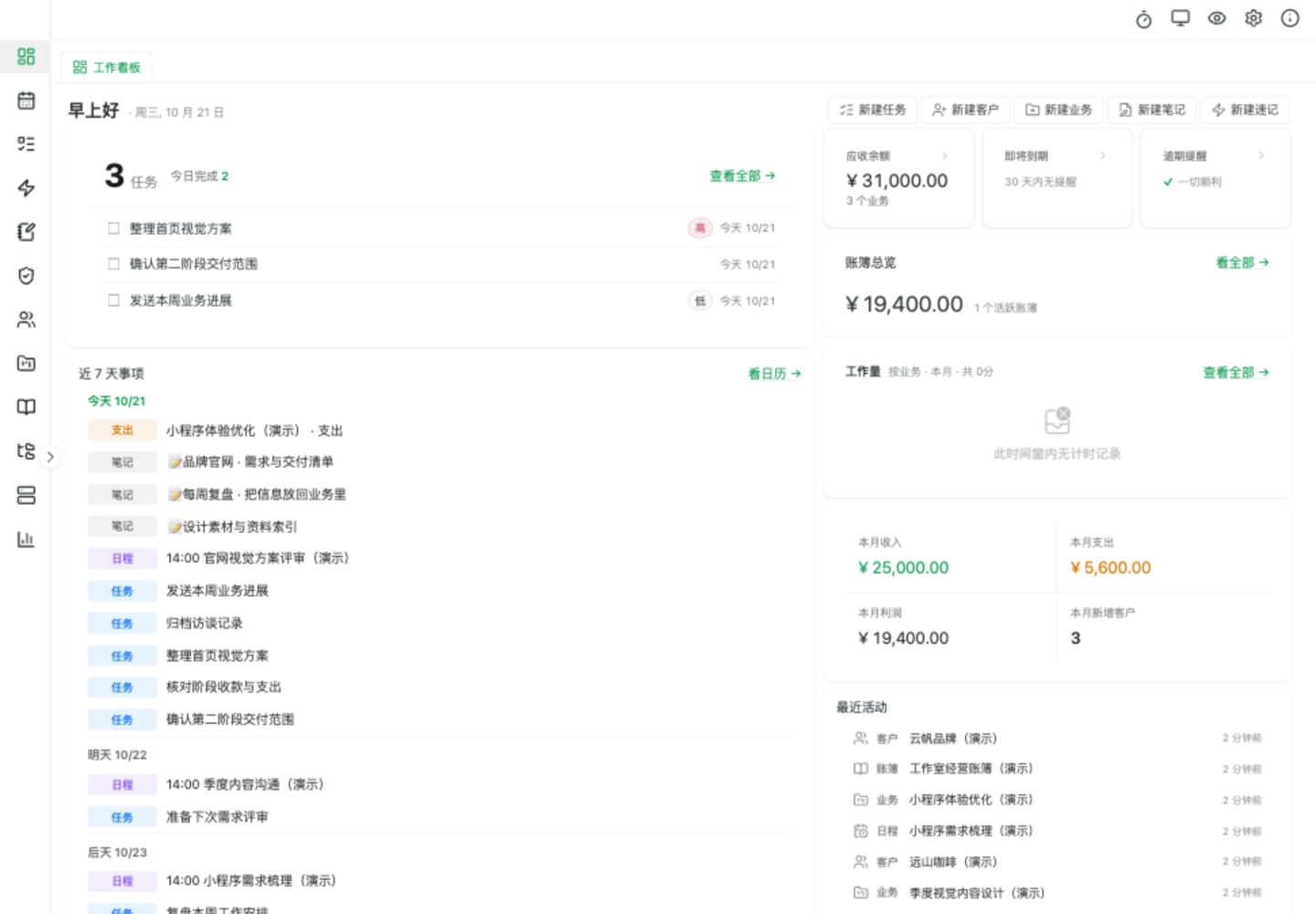Open the 逾期提醒 card arrow
Viewport: 1316px width, 914px height.
pos(1261,156)
